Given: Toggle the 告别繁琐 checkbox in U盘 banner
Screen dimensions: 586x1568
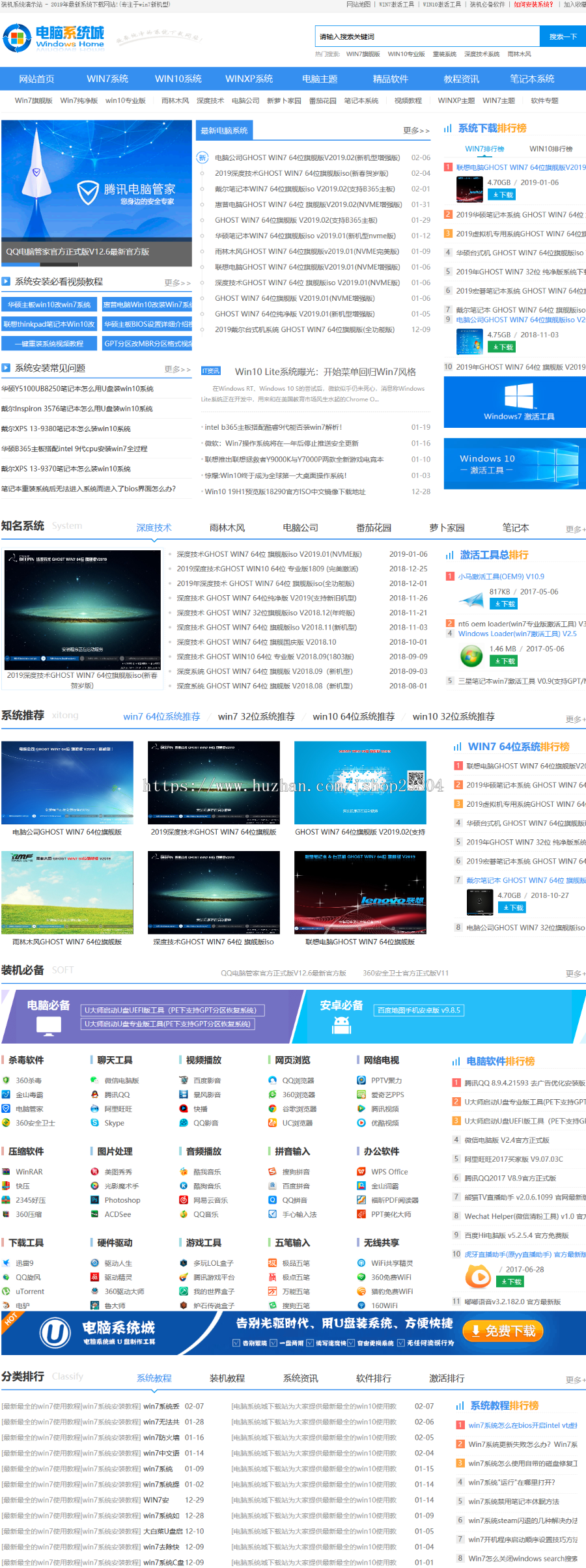Looking at the screenshot, I should tap(236, 1343).
